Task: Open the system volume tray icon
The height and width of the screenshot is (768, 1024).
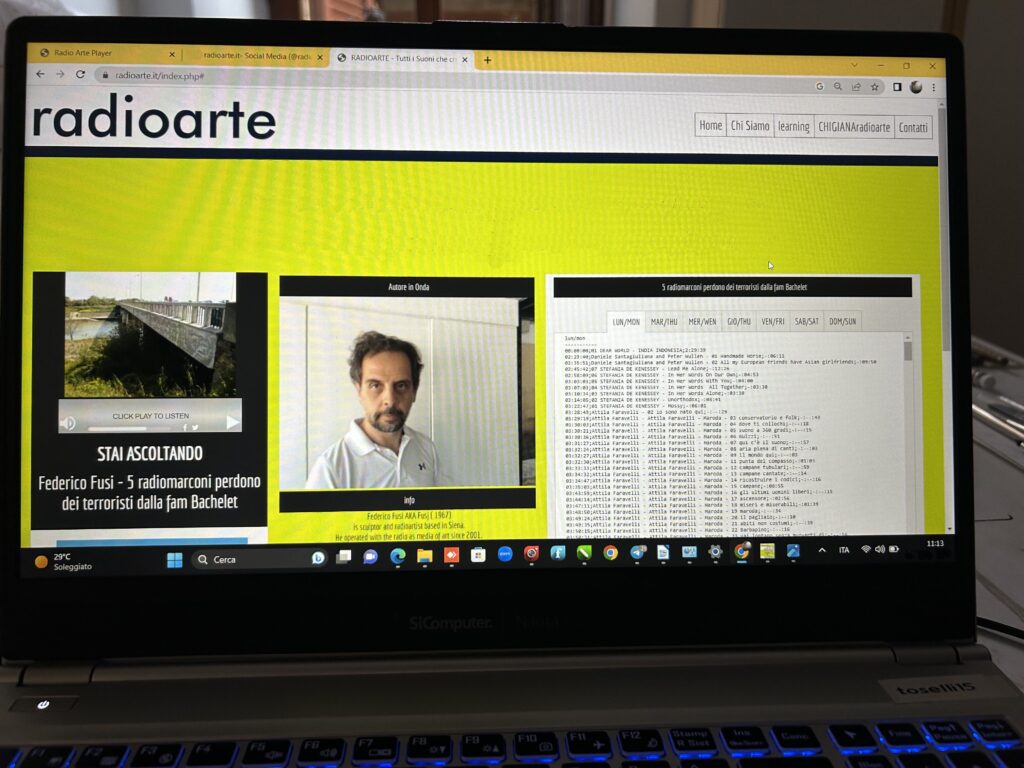Action: [880, 549]
